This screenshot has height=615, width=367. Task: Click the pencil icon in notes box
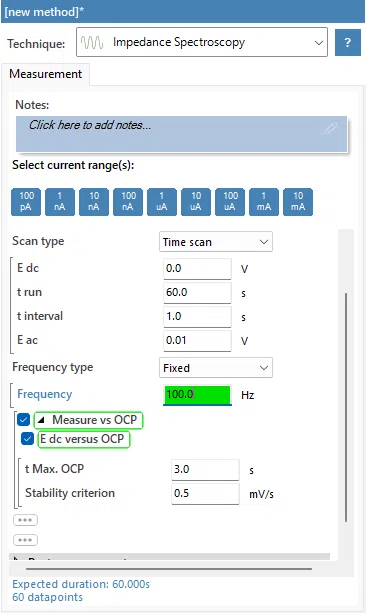tap(329, 128)
